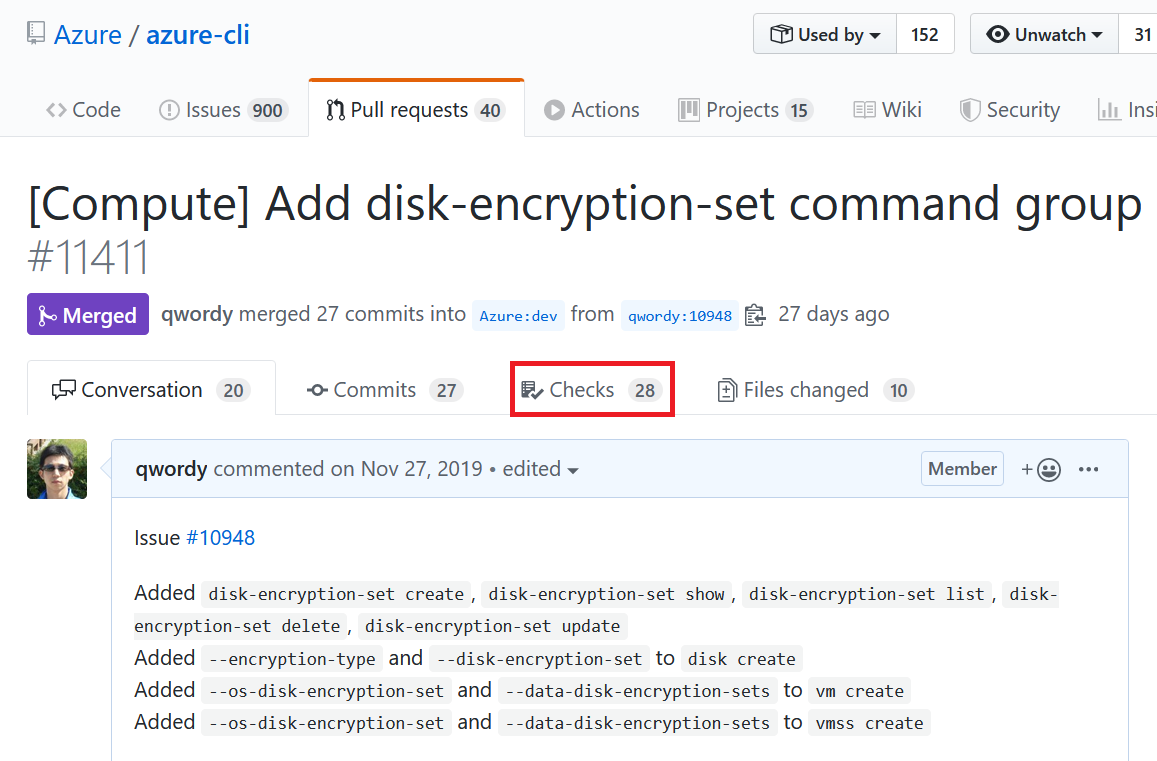Open the Projects tab
This screenshot has width=1157, height=761.
pyautogui.click(x=745, y=110)
